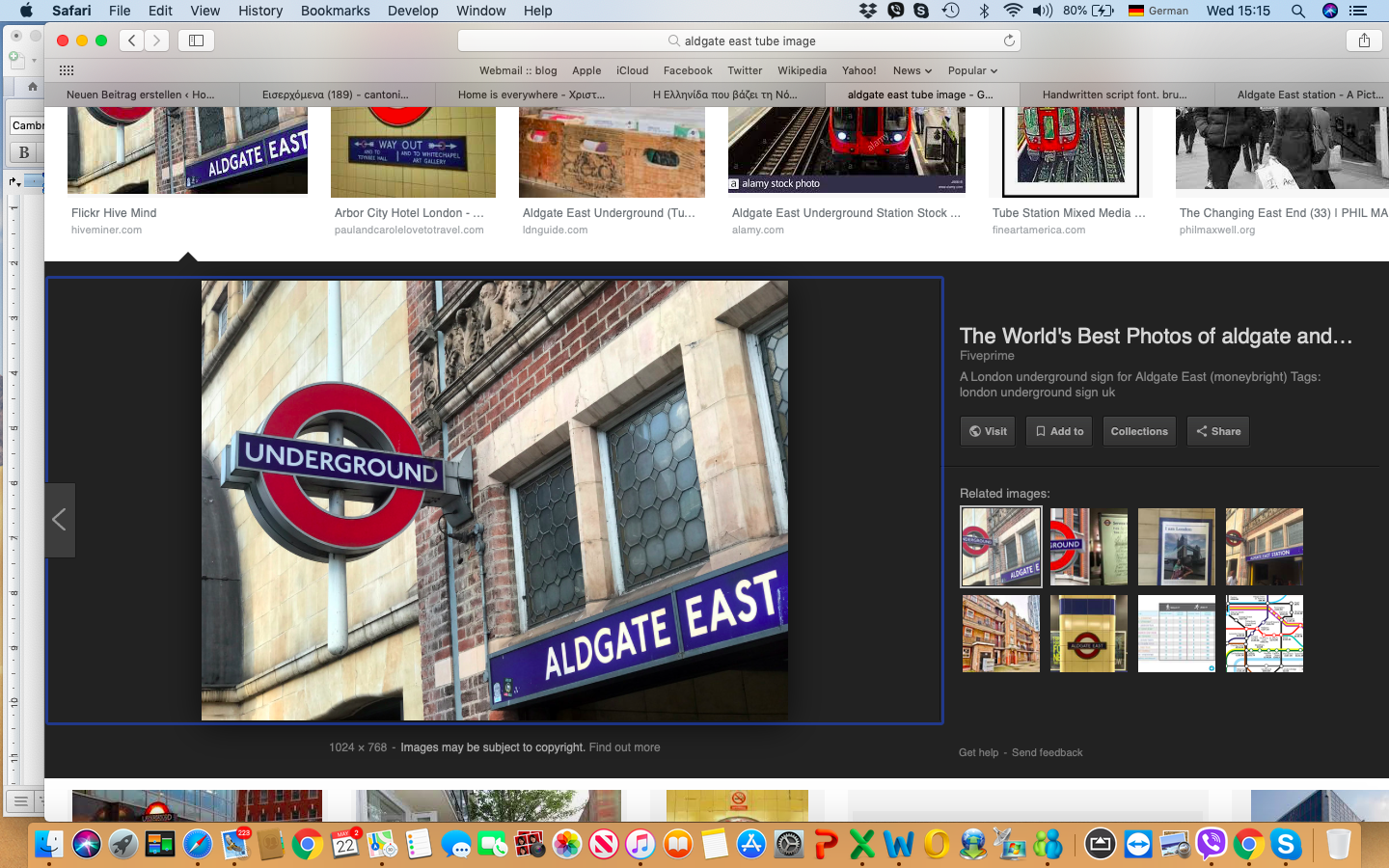Open Time Machine menu bar icon
The height and width of the screenshot is (868, 1389).
point(951,11)
